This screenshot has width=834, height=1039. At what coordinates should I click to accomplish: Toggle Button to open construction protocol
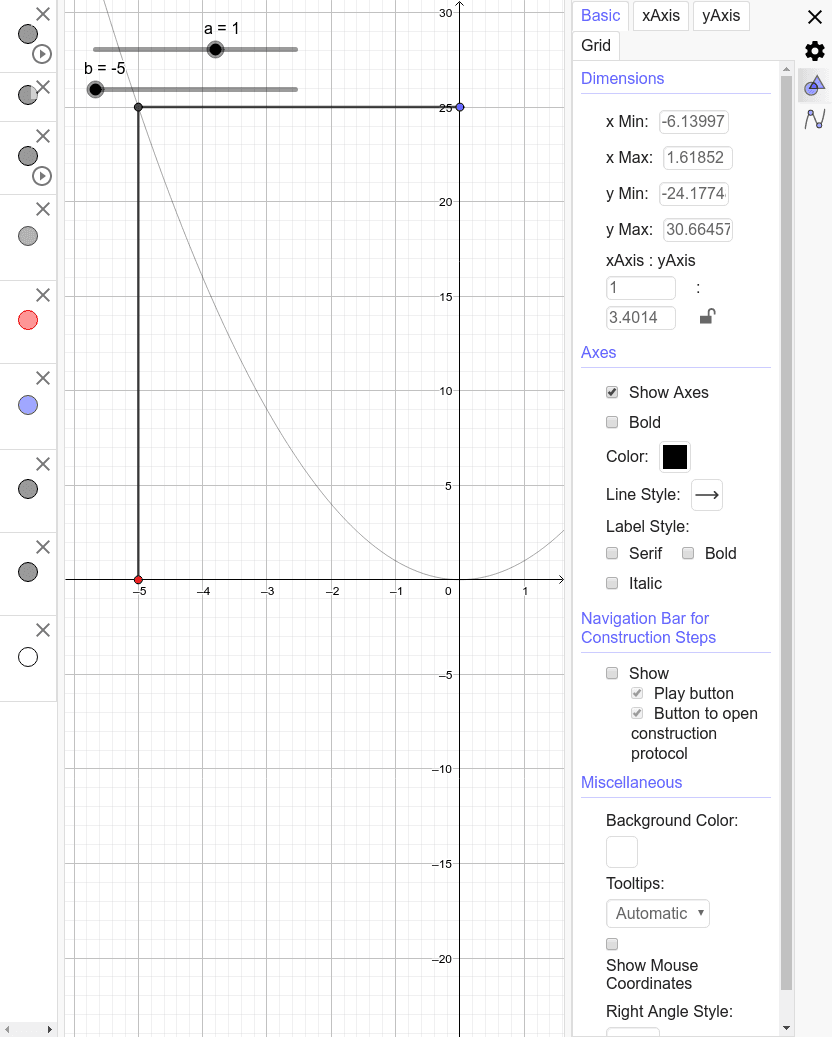click(x=637, y=713)
